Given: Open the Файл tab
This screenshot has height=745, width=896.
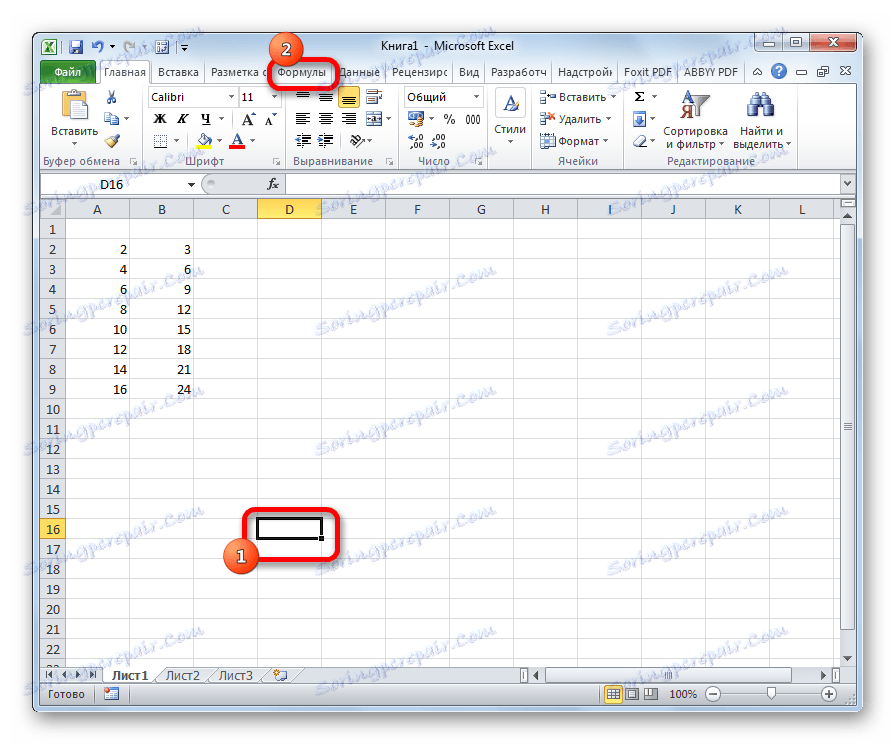Looking at the screenshot, I should coord(67,72).
